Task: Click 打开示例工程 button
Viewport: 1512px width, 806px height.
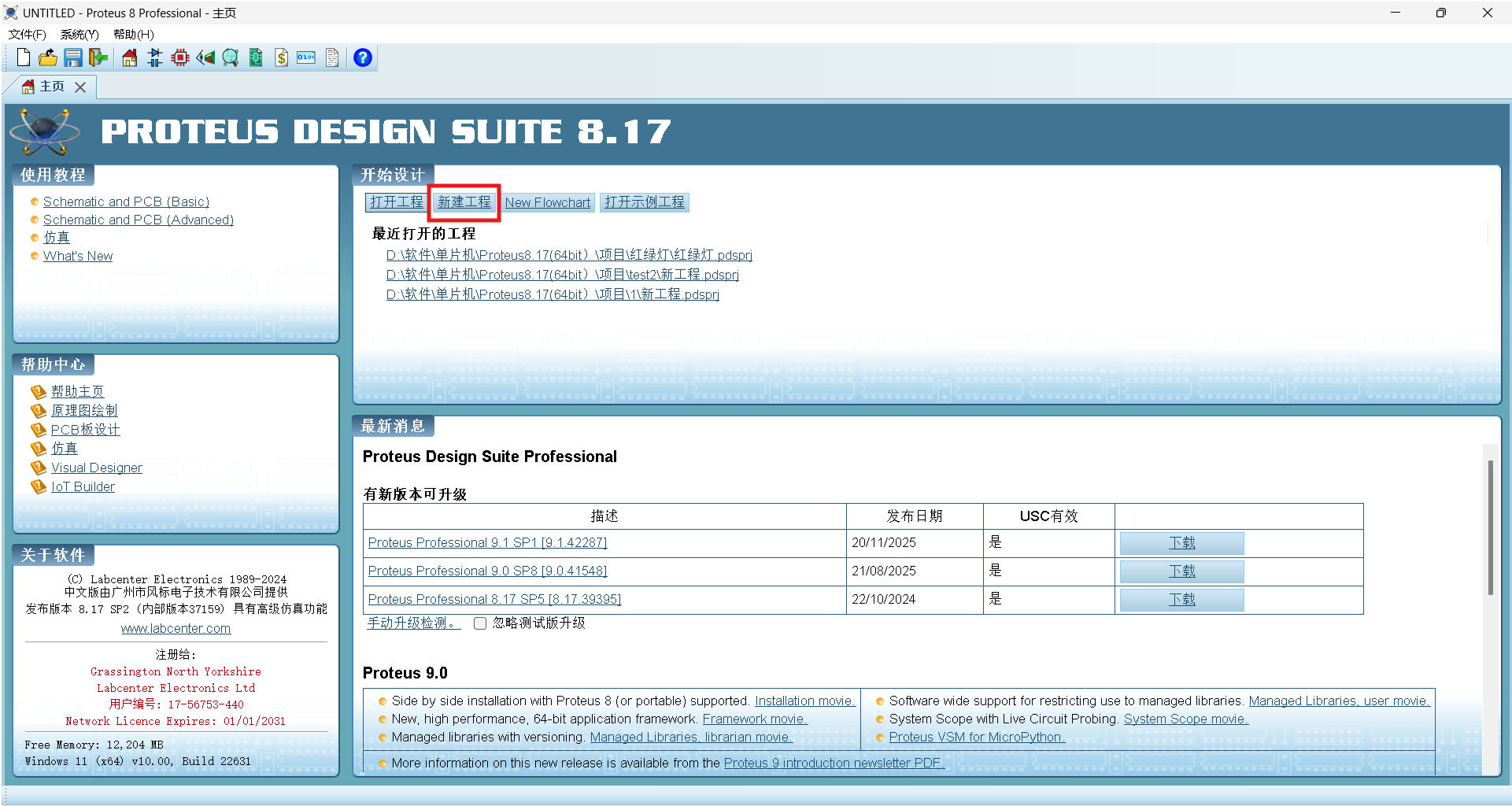Action: pyautogui.click(x=645, y=202)
